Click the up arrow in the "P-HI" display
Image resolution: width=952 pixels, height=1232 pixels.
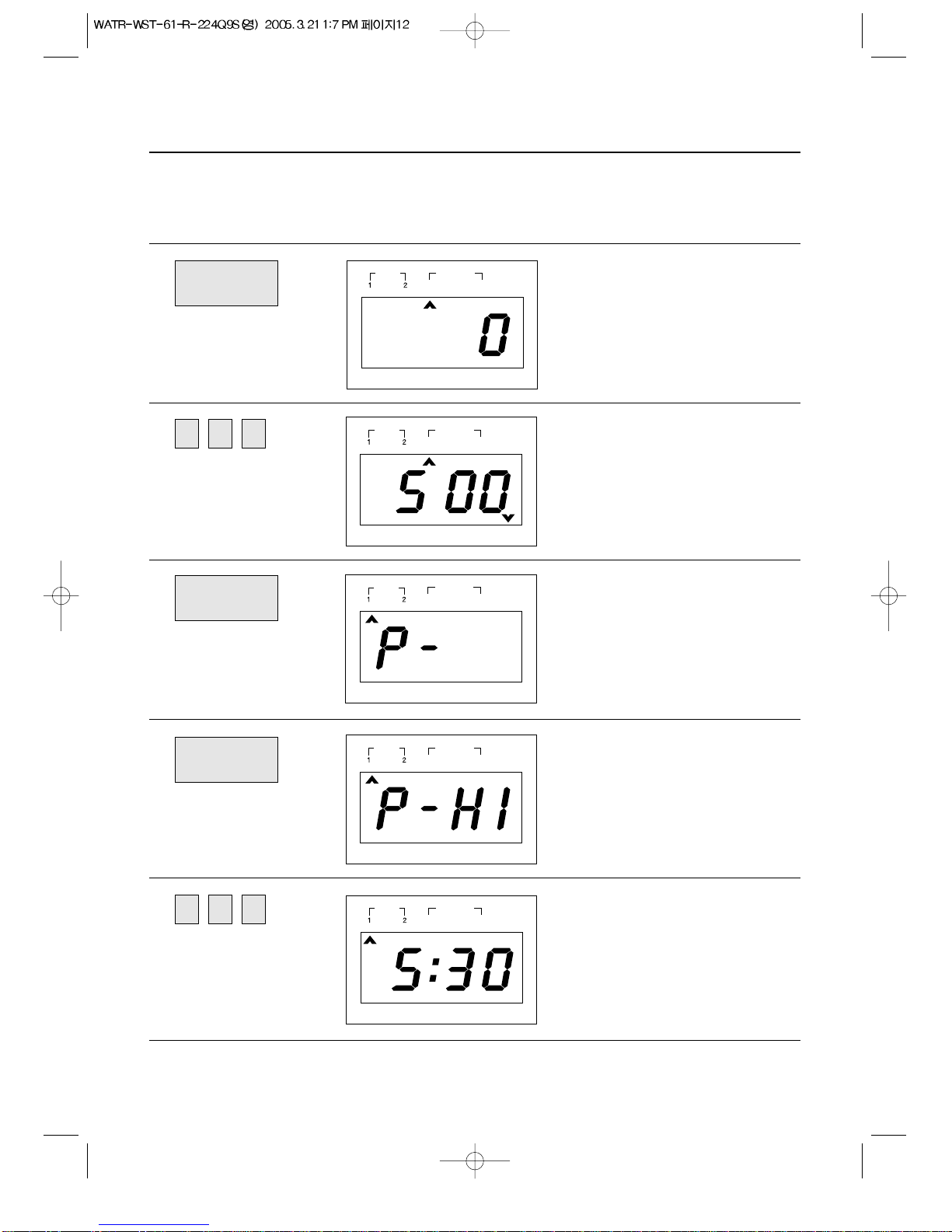(372, 780)
